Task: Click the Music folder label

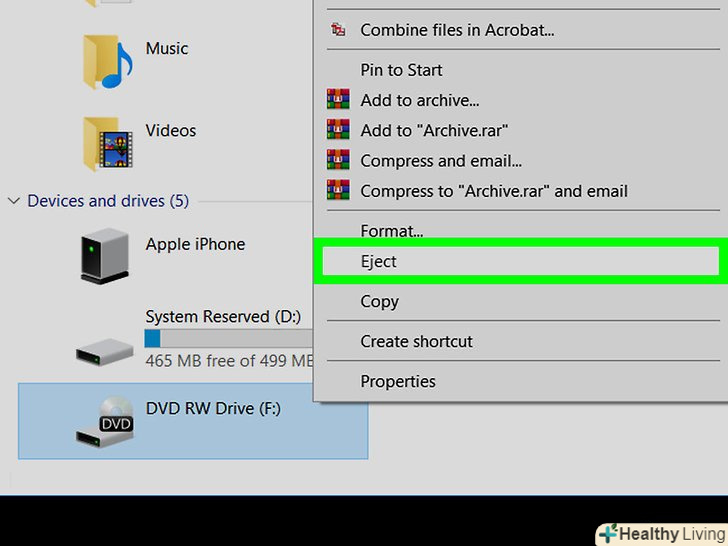Action: [x=167, y=48]
